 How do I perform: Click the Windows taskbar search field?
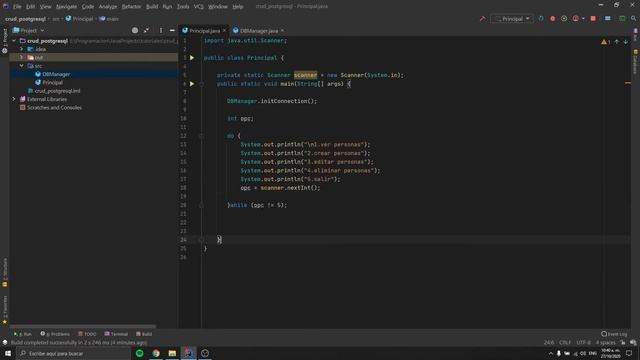(x=73, y=353)
